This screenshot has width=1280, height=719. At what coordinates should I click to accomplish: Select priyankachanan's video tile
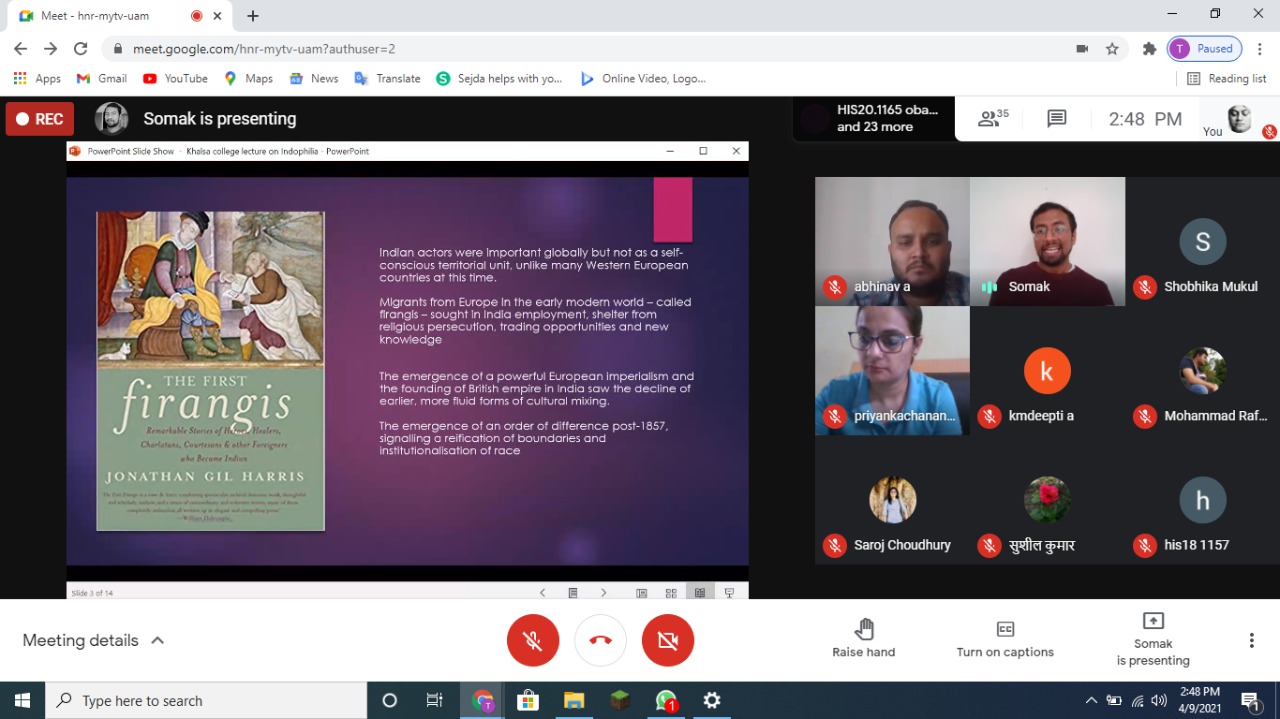tap(892, 370)
